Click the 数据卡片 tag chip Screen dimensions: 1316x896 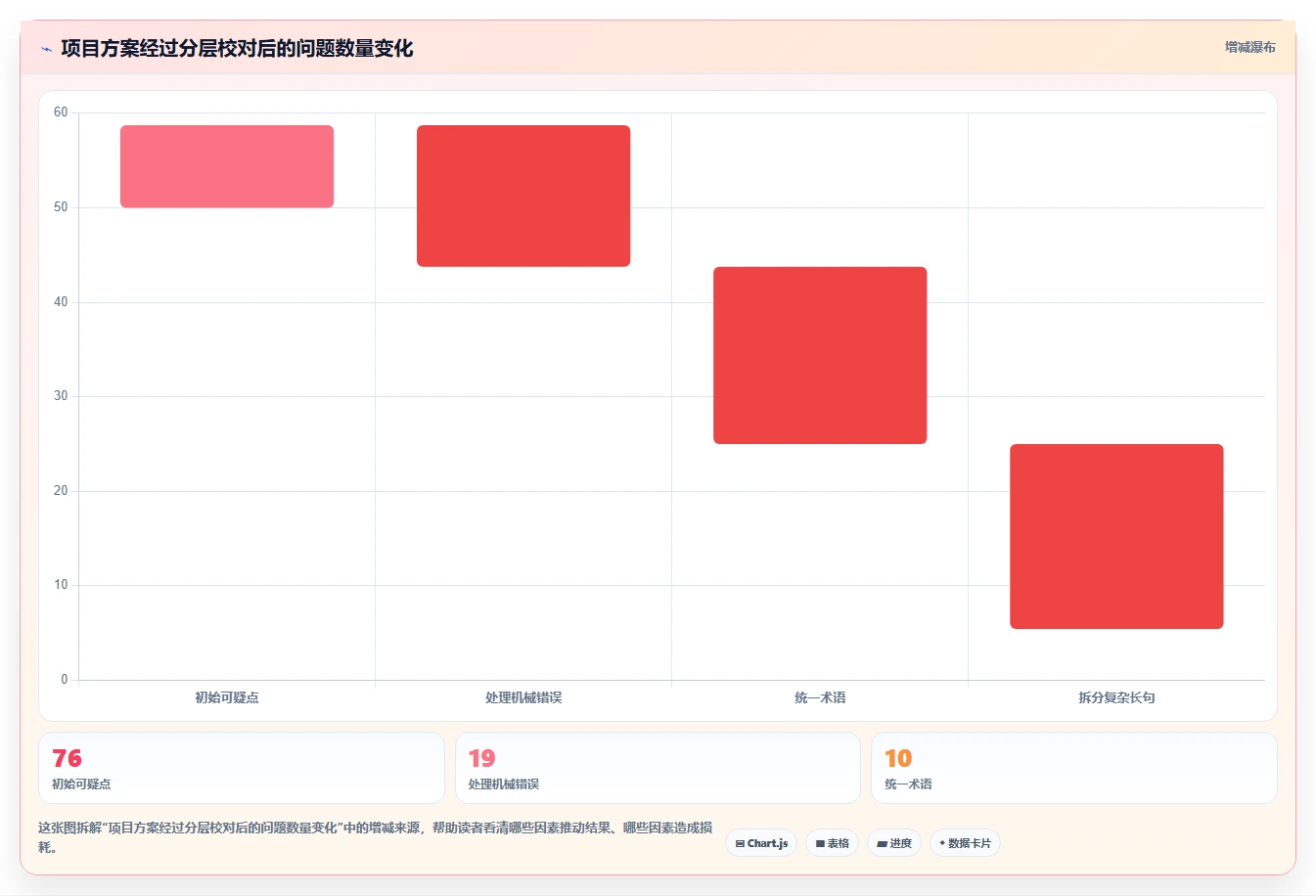click(x=965, y=843)
